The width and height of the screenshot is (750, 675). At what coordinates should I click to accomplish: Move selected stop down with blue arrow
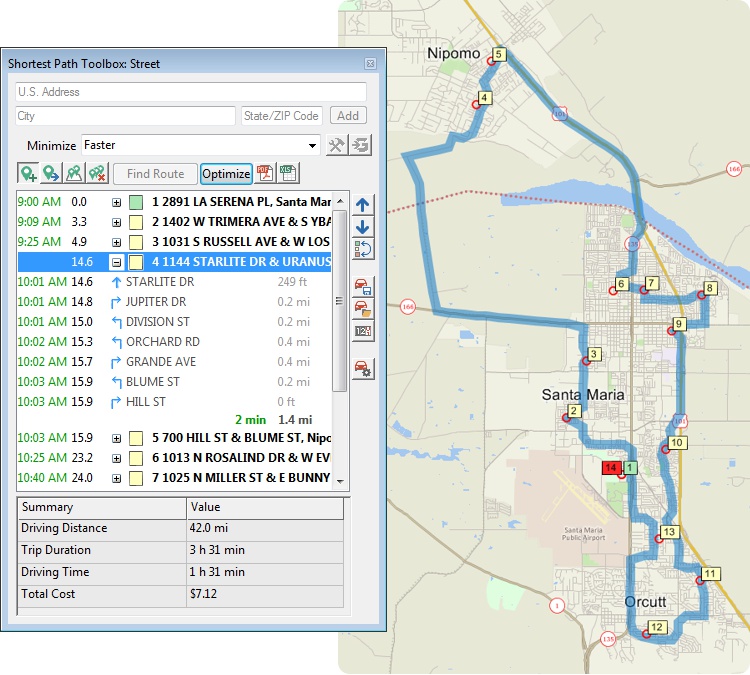click(x=363, y=227)
